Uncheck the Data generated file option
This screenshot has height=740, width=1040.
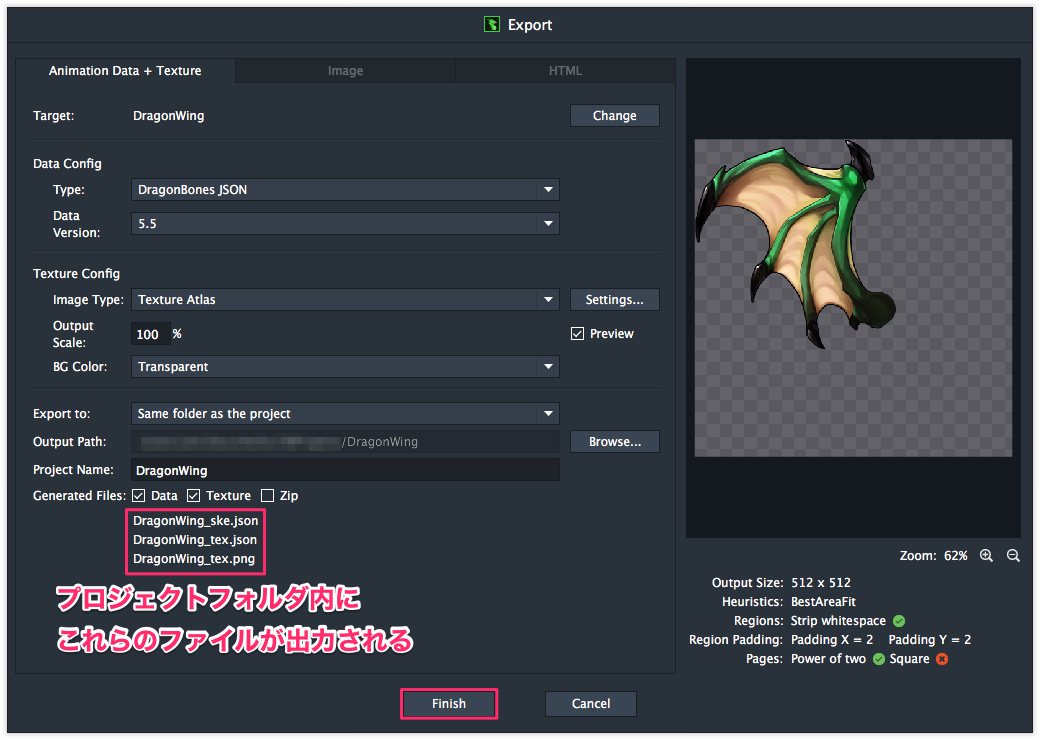click(139, 495)
